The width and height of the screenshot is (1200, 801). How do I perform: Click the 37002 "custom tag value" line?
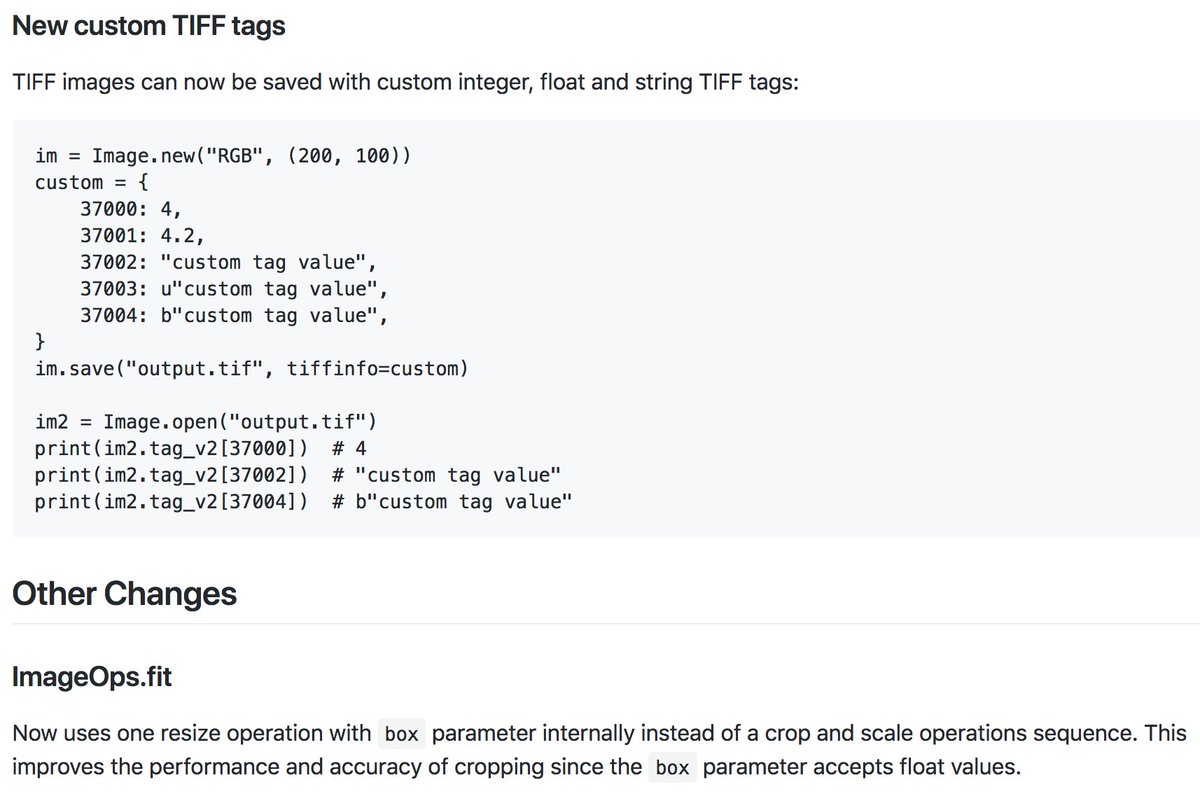(228, 263)
